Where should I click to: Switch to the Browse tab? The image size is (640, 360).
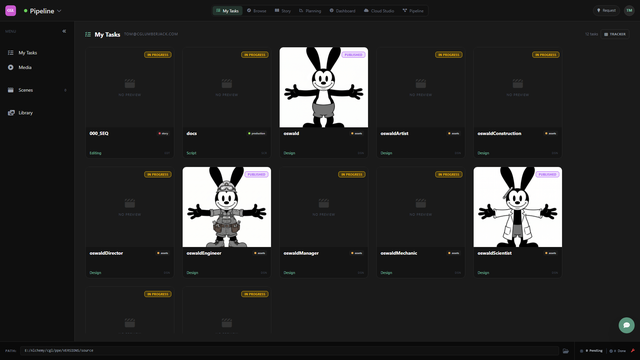(256, 11)
